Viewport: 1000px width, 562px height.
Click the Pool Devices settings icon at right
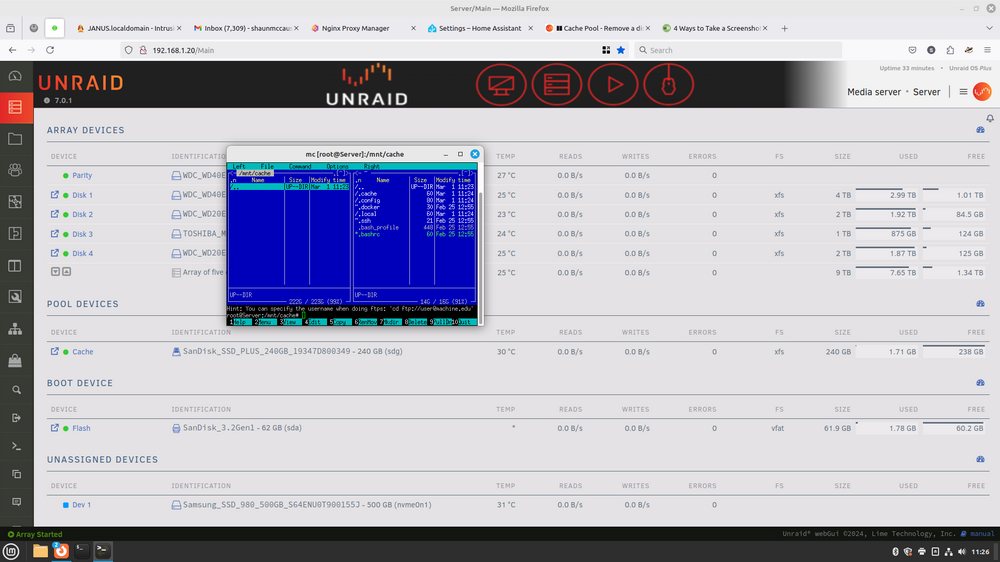pos(980,304)
